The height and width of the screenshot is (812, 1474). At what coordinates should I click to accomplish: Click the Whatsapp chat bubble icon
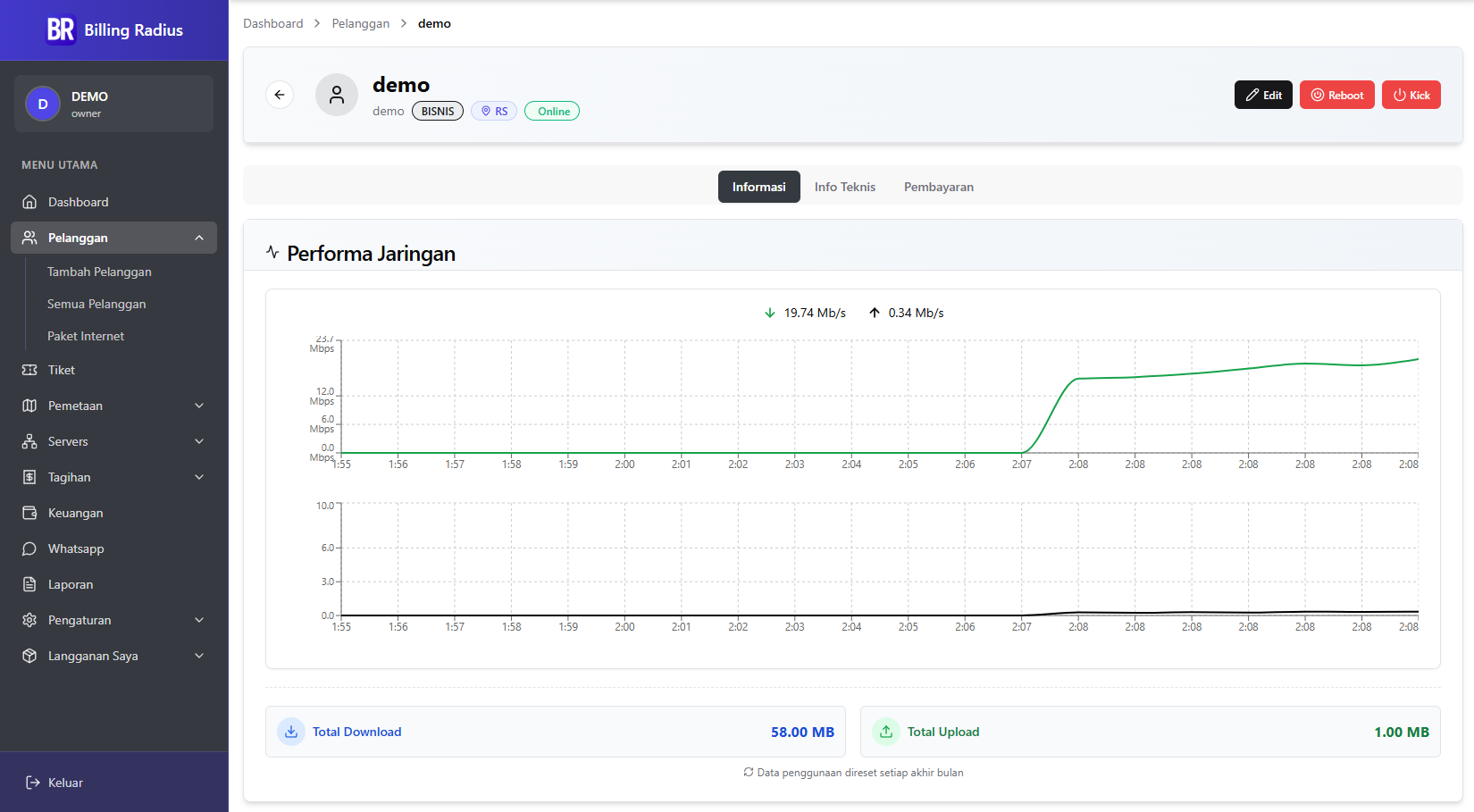pos(29,548)
